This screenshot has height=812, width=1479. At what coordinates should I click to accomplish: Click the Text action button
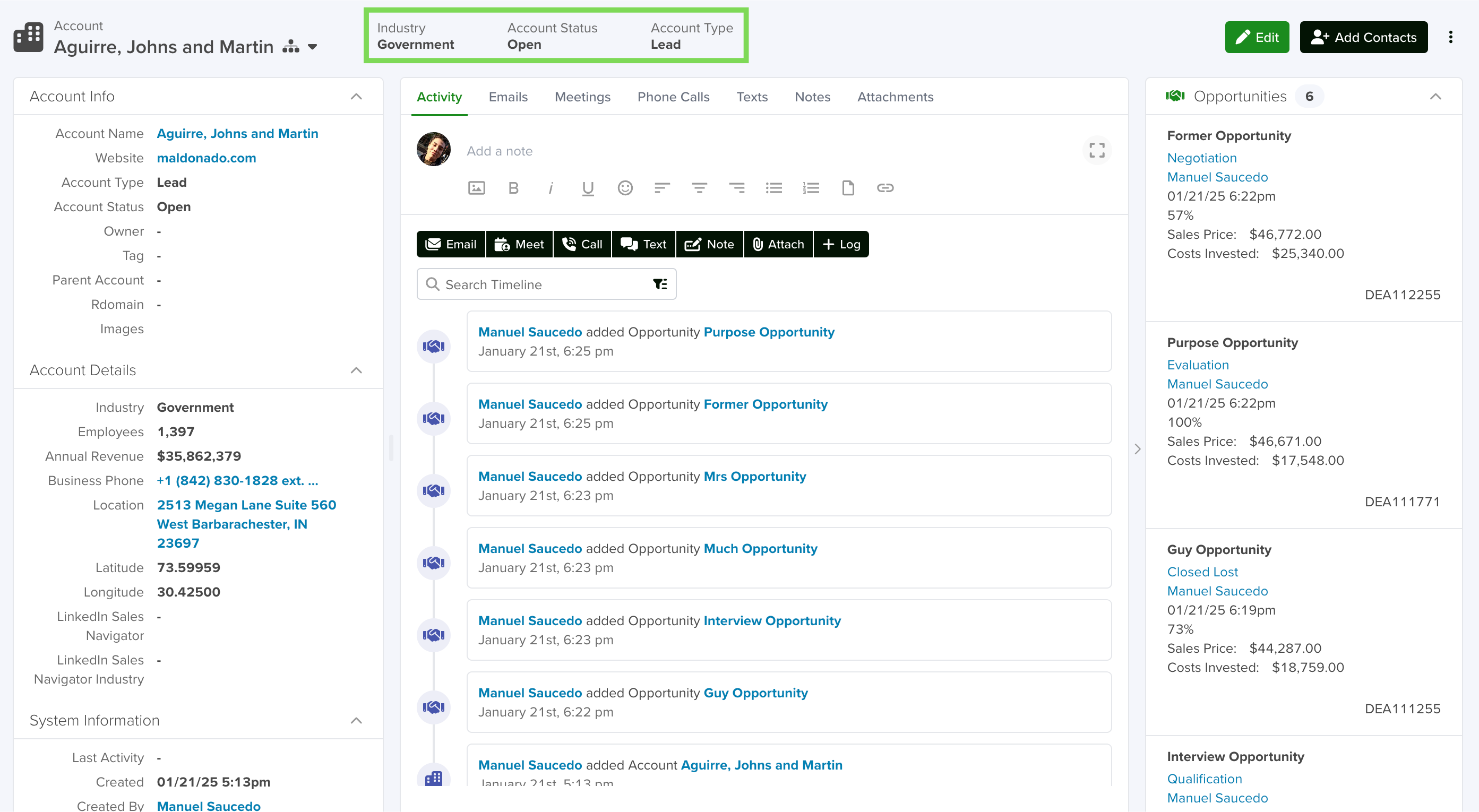click(x=643, y=245)
